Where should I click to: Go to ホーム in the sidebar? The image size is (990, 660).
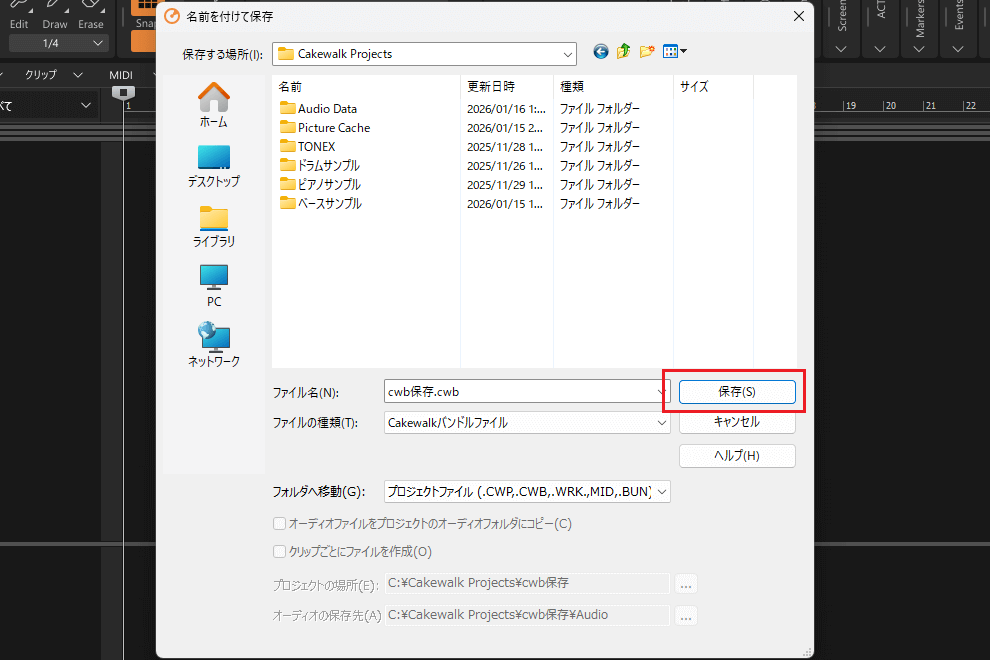[x=213, y=105]
